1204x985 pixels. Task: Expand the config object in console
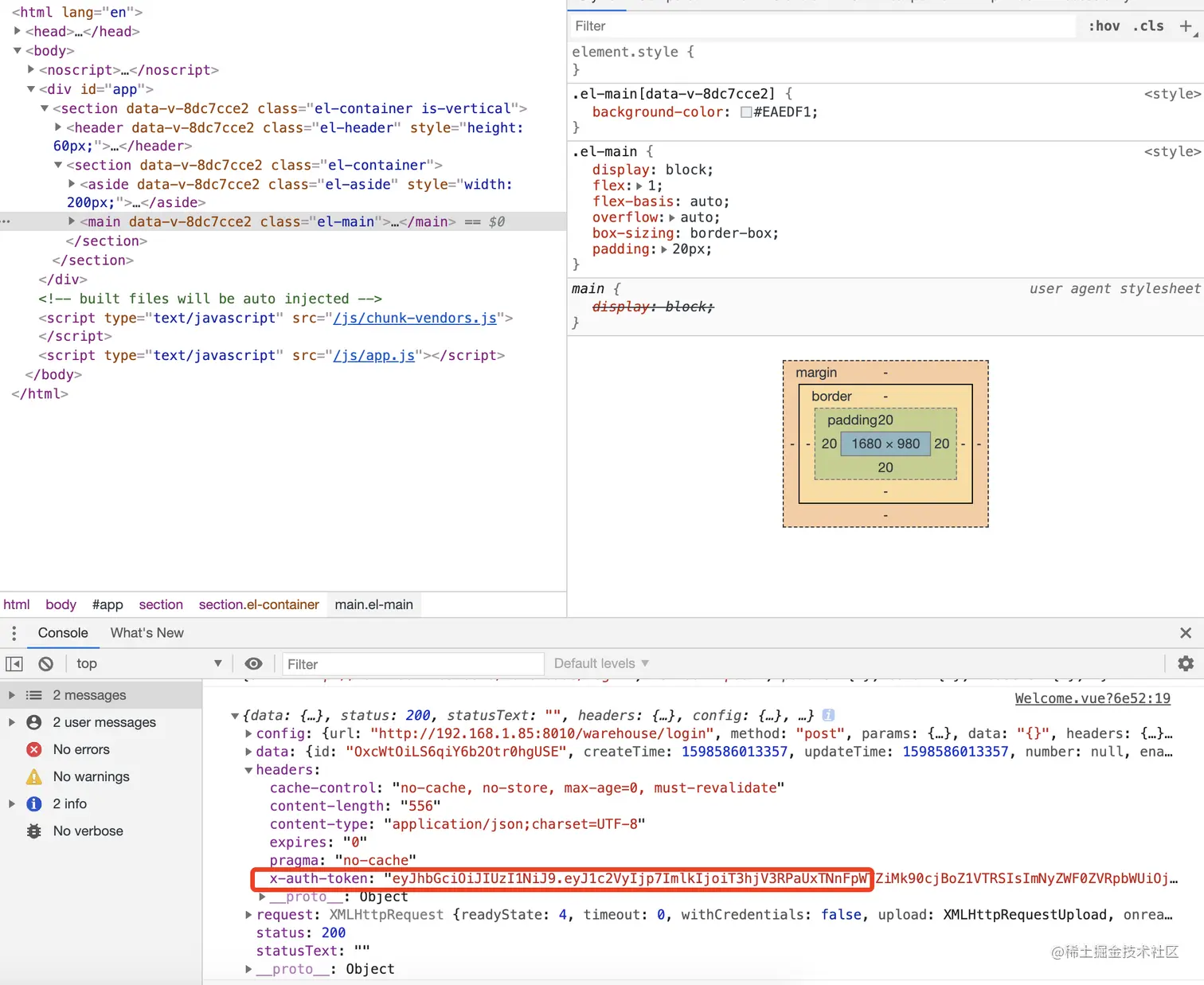[248, 733]
